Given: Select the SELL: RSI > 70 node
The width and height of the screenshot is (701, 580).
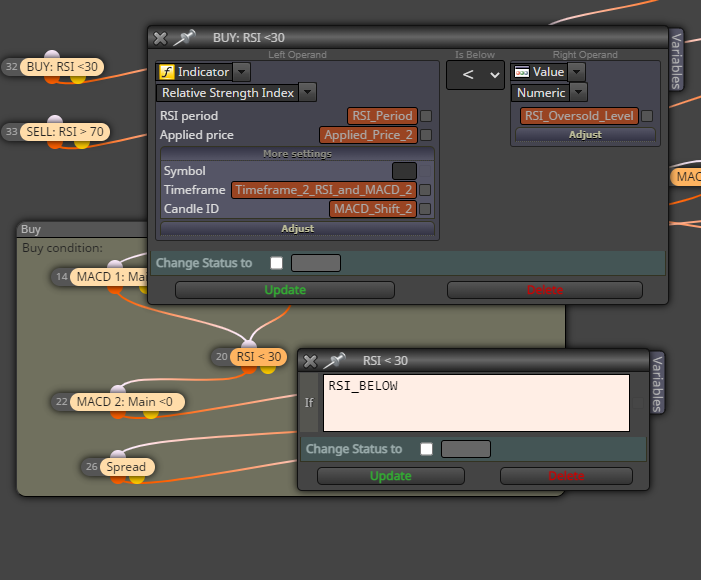Looking at the screenshot, I should coord(65,132).
